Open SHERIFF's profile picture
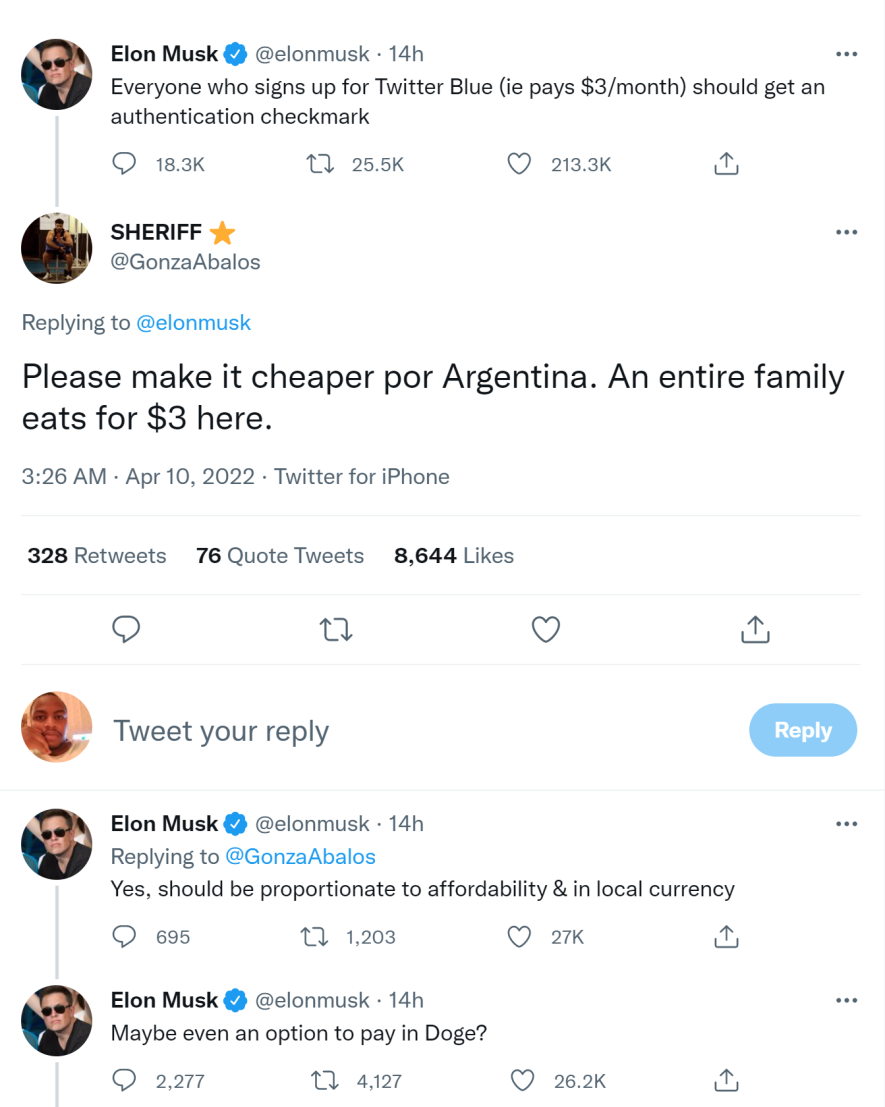The width and height of the screenshot is (885, 1107). [57, 247]
